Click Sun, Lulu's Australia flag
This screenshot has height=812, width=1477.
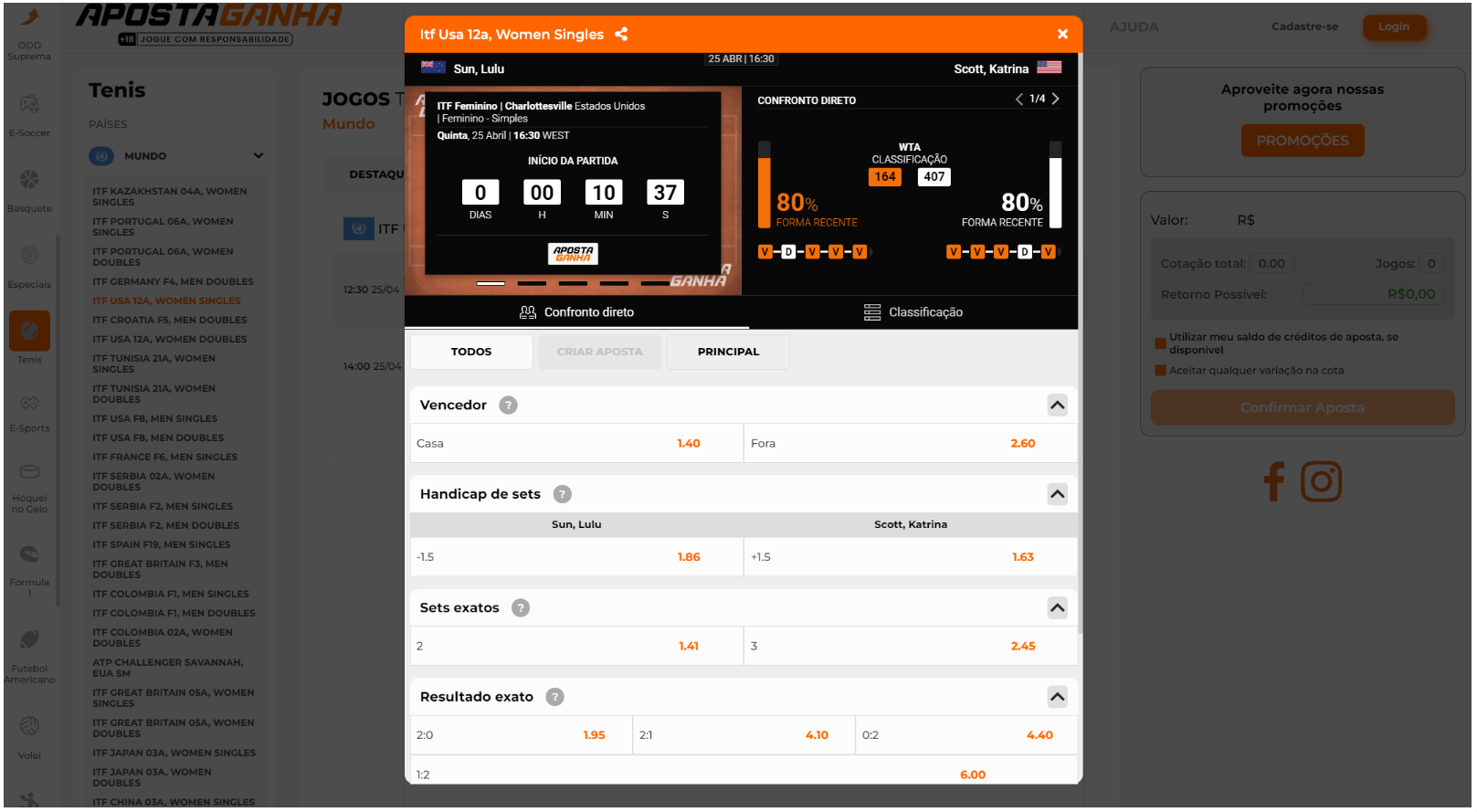coord(433,67)
